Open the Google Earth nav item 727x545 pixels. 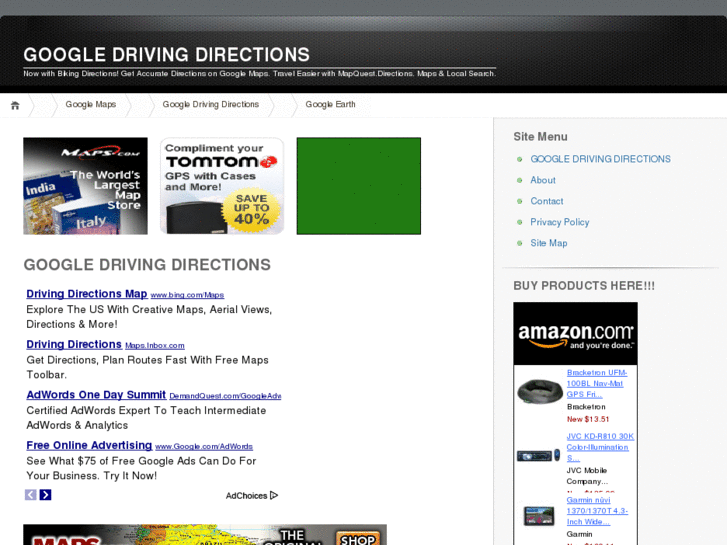click(330, 104)
